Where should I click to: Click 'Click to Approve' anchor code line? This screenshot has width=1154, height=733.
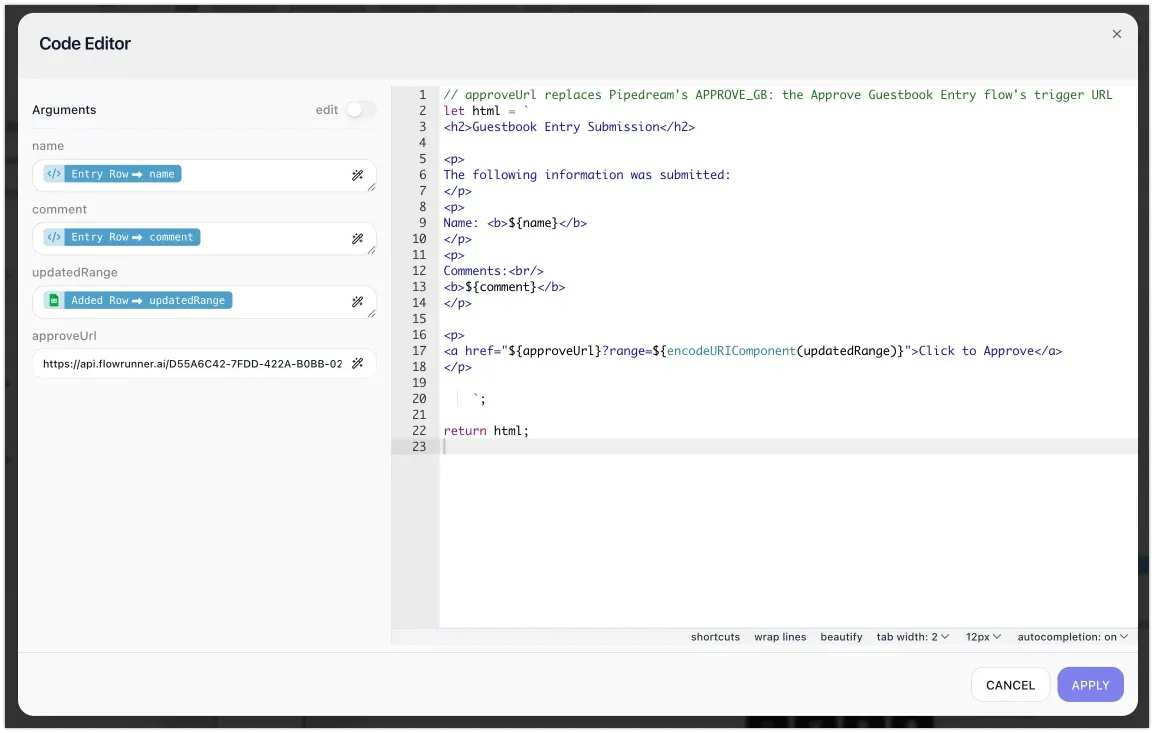(x=752, y=351)
